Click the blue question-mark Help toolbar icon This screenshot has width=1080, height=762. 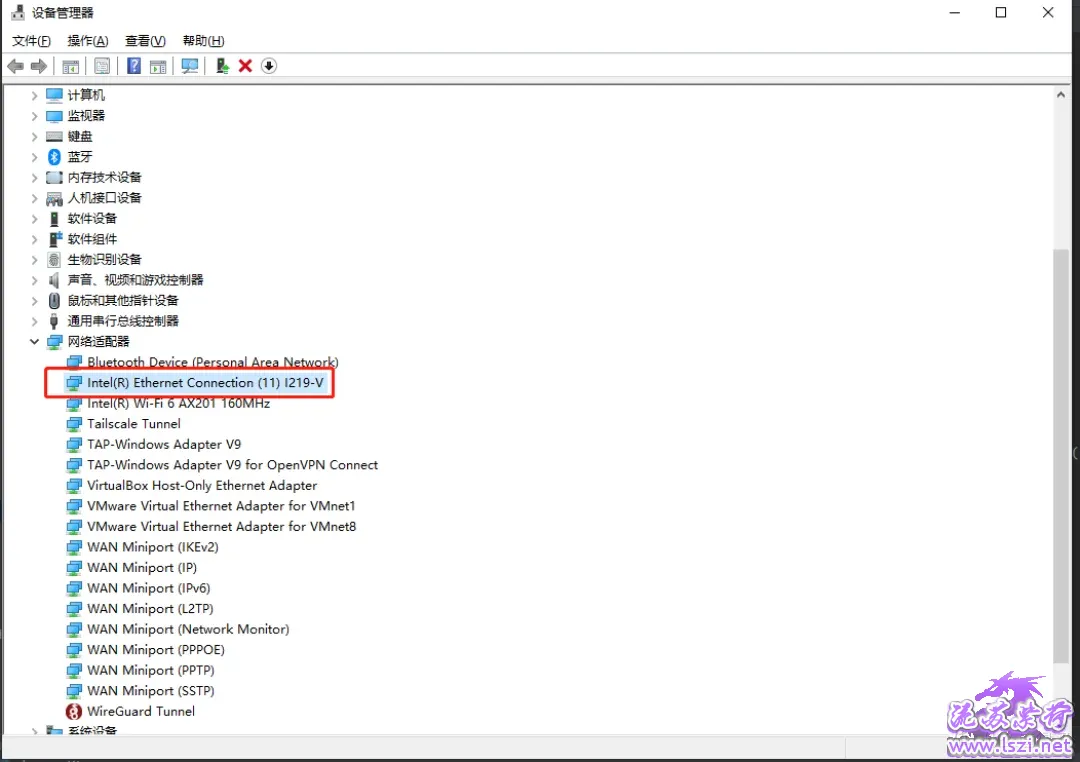point(134,66)
